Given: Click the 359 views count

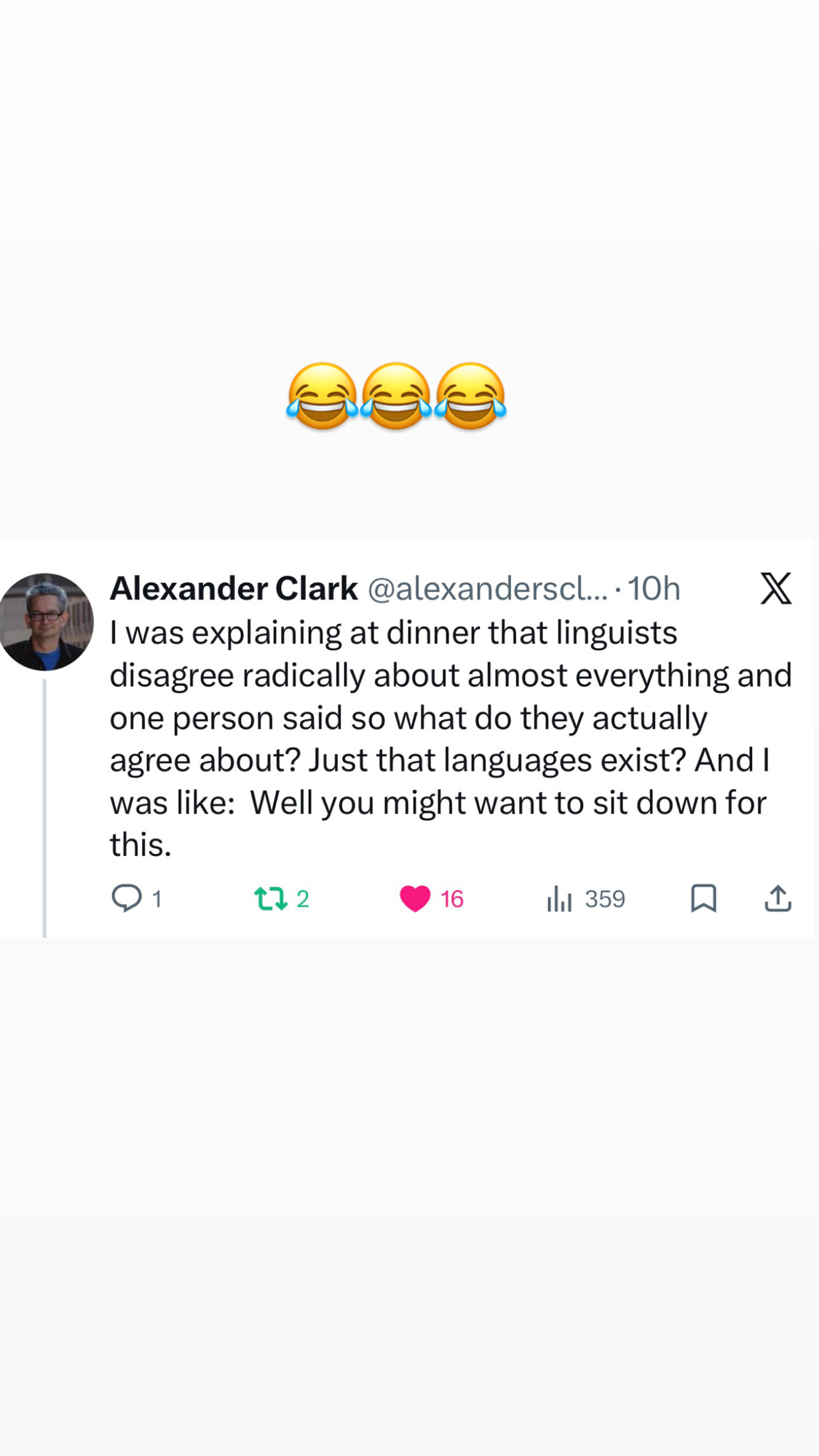Looking at the screenshot, I should coord(605,899).
